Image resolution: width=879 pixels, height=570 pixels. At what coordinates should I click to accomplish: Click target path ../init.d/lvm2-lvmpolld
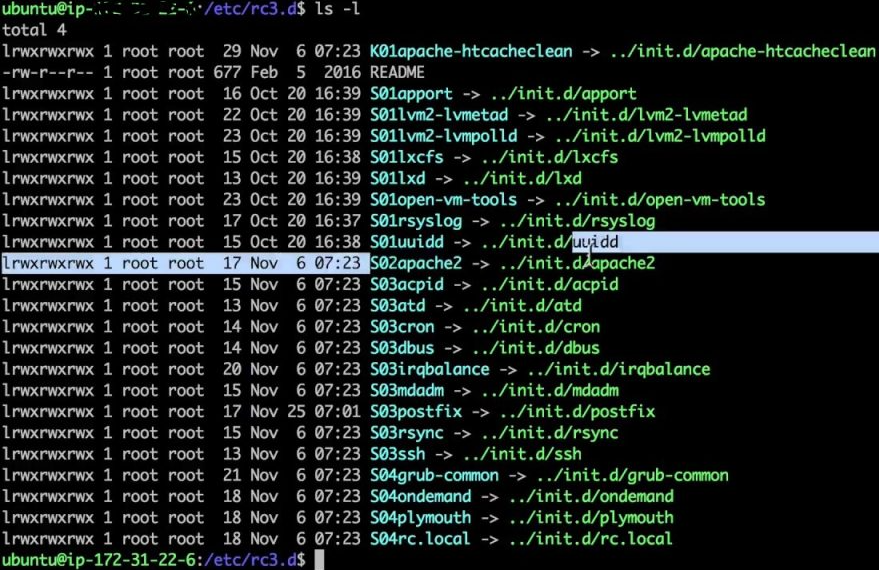click(x=660, y=137)
